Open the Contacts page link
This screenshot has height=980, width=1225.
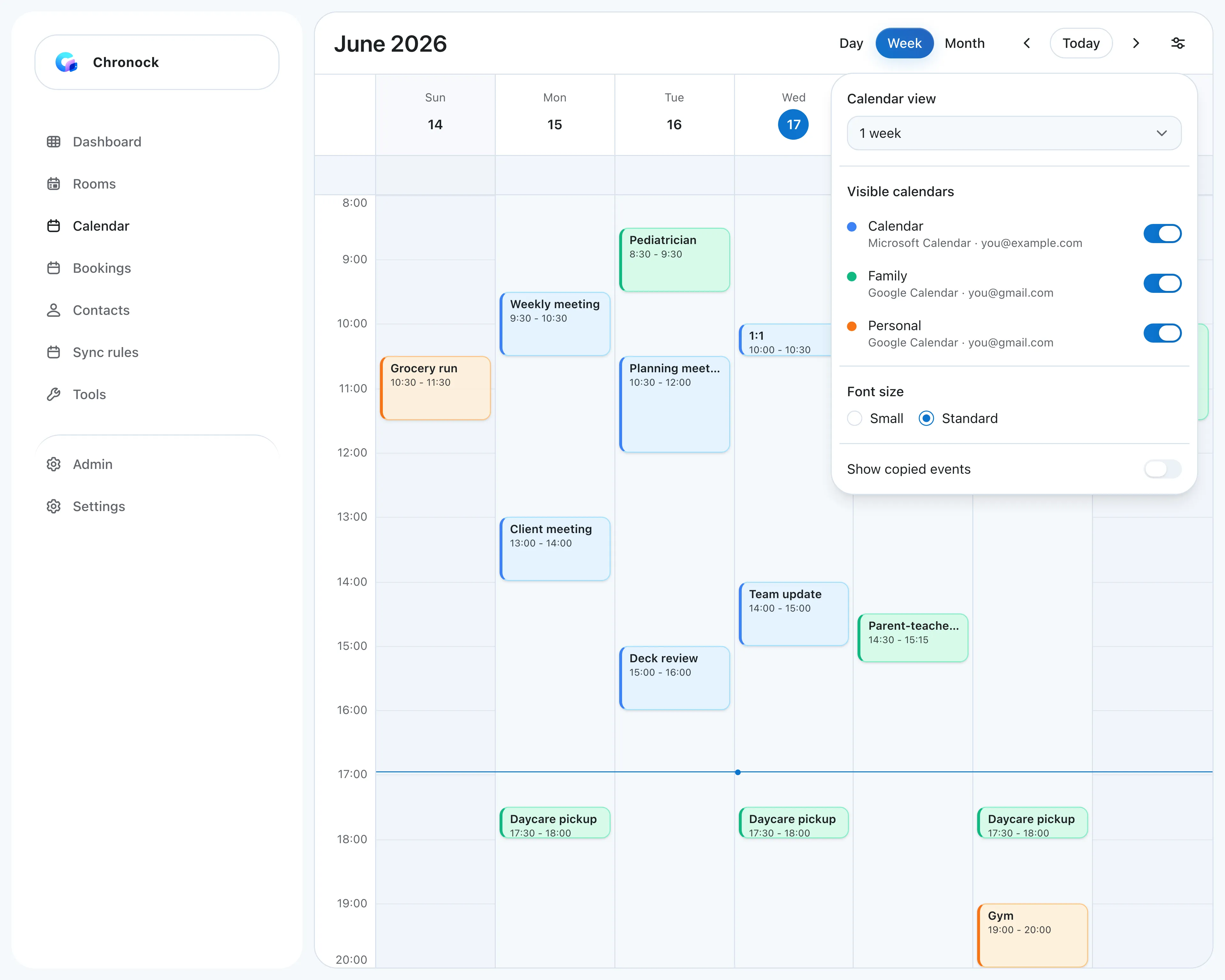pyautogui.click(x=101, y=310)
